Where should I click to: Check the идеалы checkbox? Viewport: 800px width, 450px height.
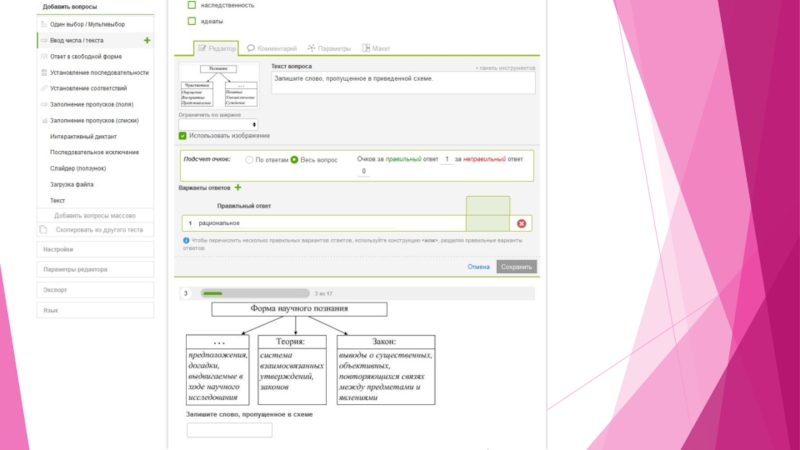coord(192,21)
